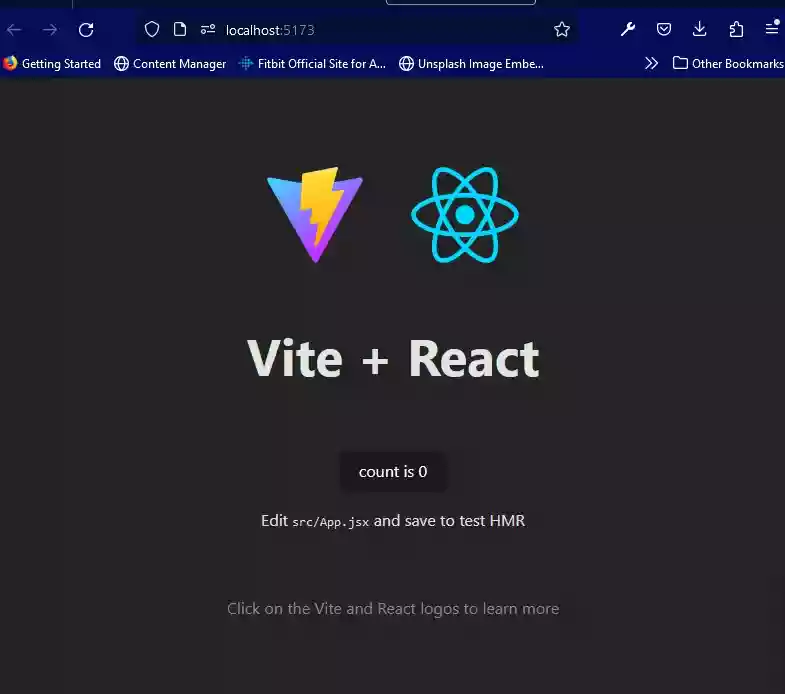Screen dimensions: 785x694
Task: Click the 'Vite + React' heading
Action: [x=393, y=359]
